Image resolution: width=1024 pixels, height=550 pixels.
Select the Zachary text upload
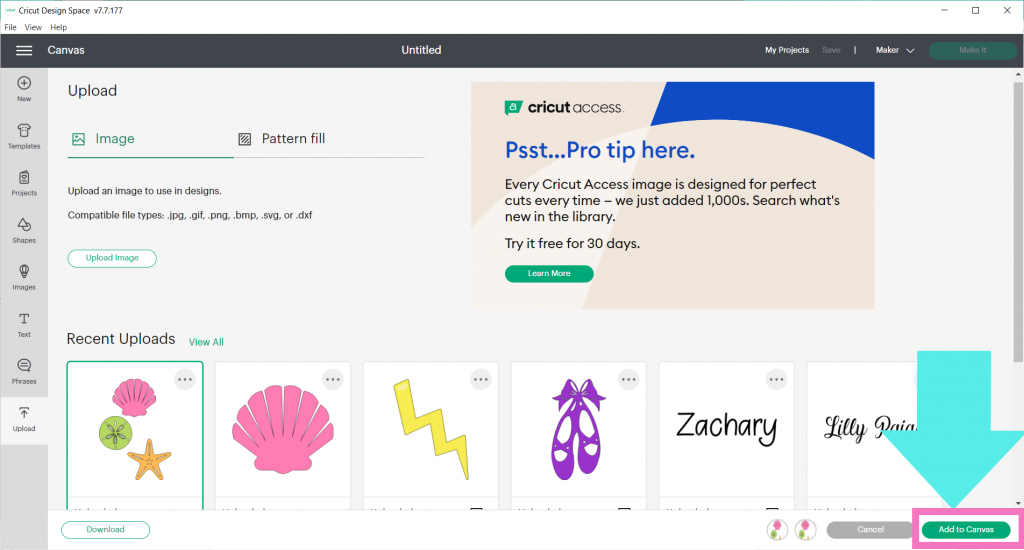(726, 435)
